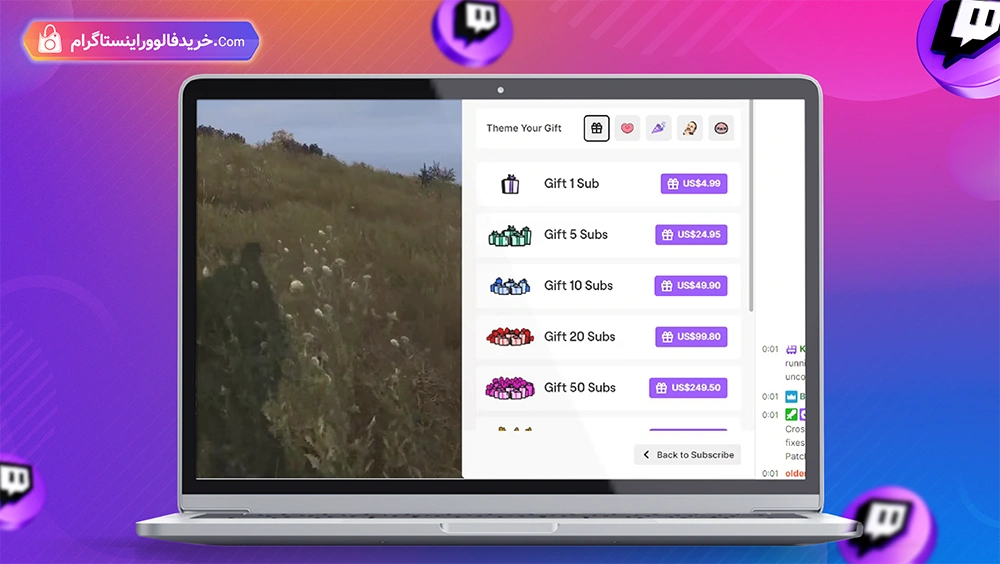Click the Theme Your Gift heading
Viewport: 1000px width, 564px height.
coord(524,128)
